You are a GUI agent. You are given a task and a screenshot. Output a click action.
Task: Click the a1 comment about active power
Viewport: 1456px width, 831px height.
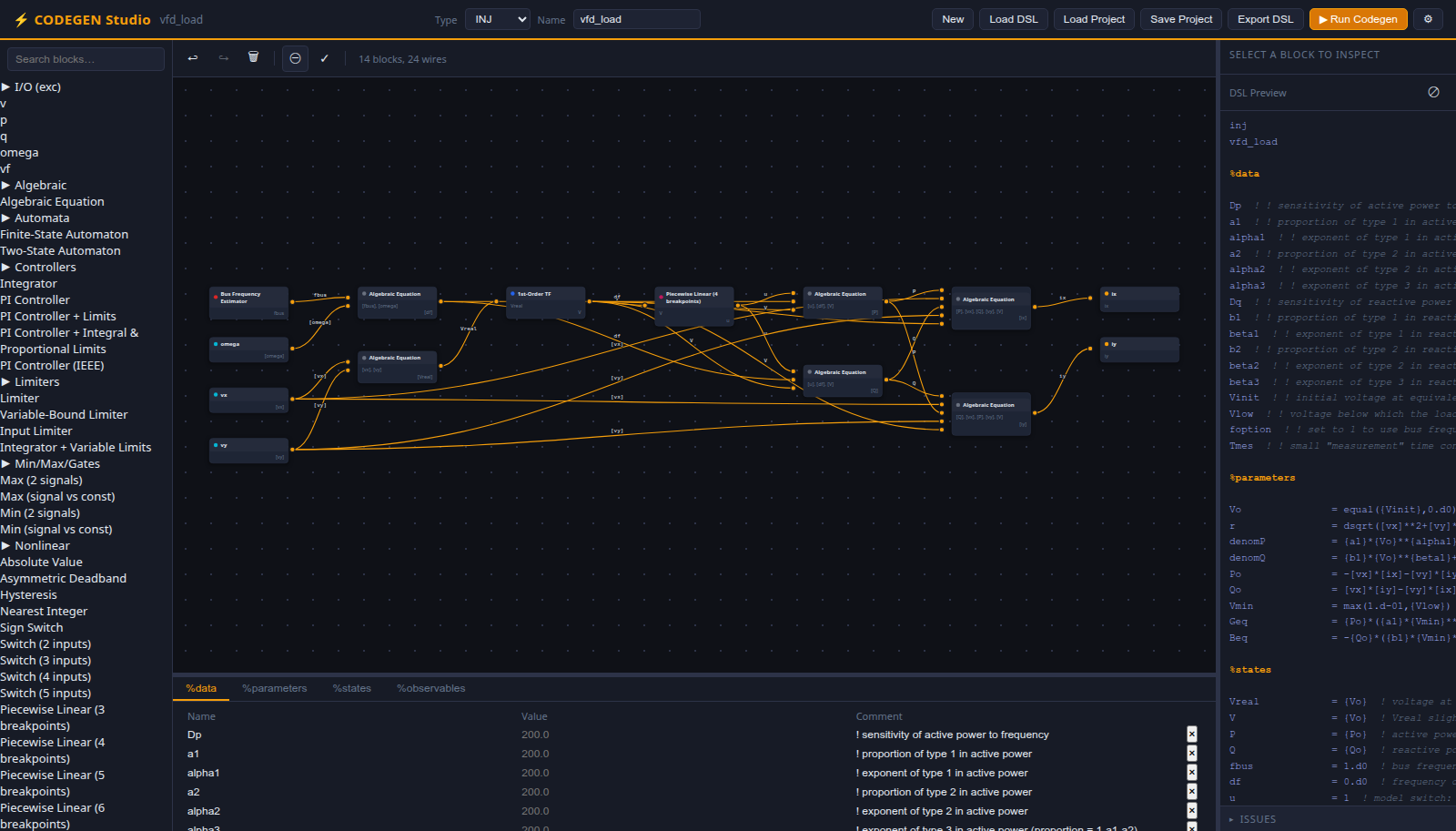click(944, 754)
